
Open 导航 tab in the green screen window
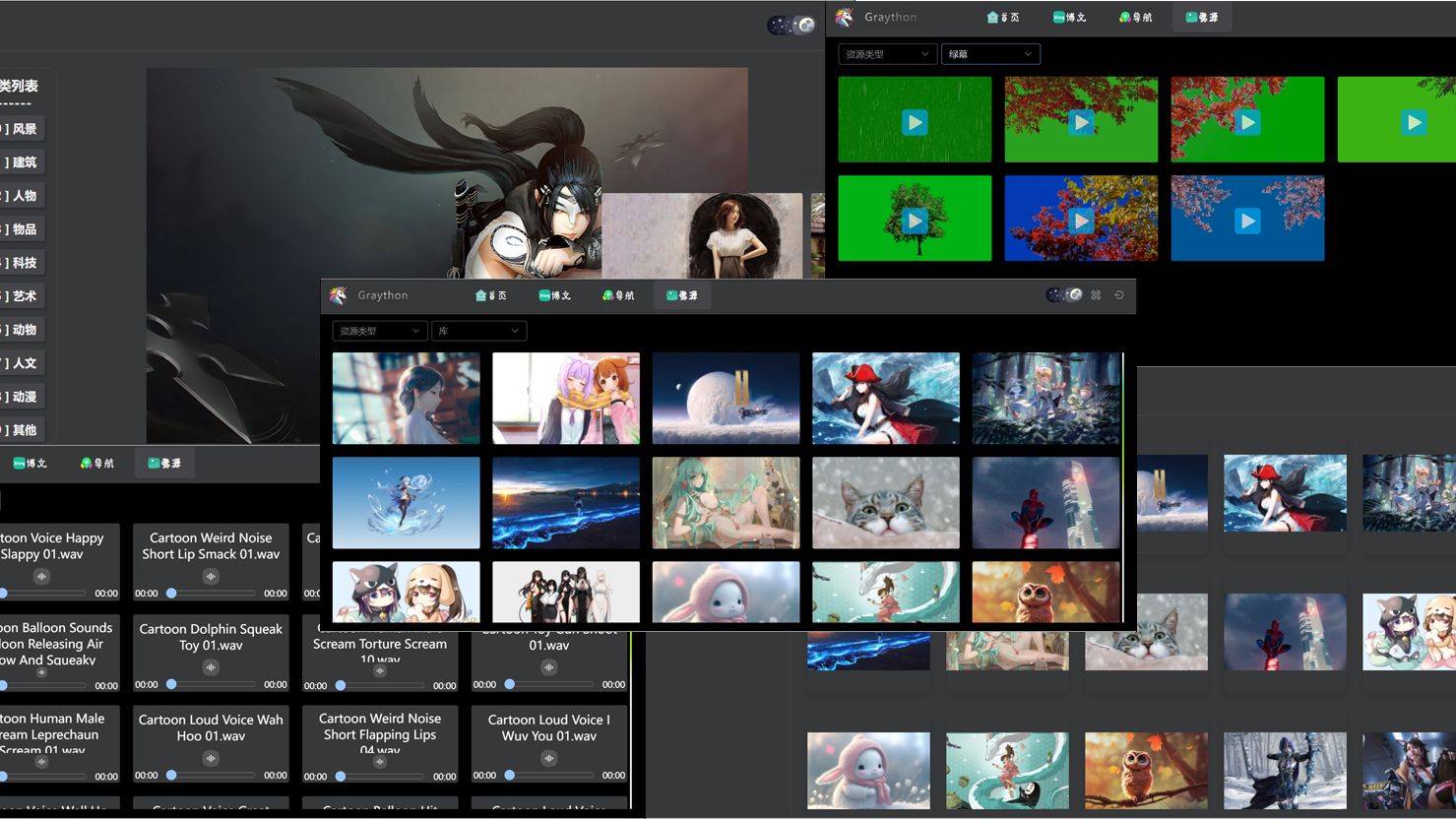pos(1136,17)
